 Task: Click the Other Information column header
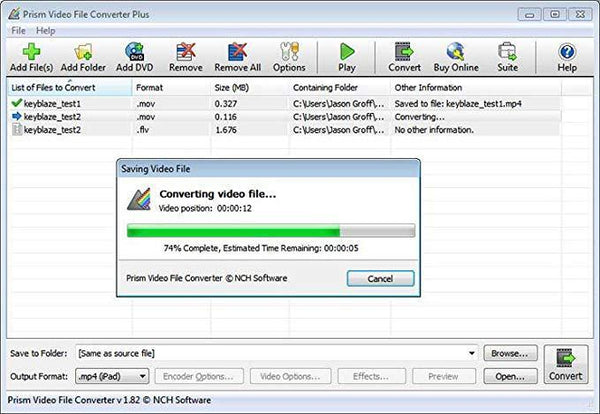click(x=476, y=88)
